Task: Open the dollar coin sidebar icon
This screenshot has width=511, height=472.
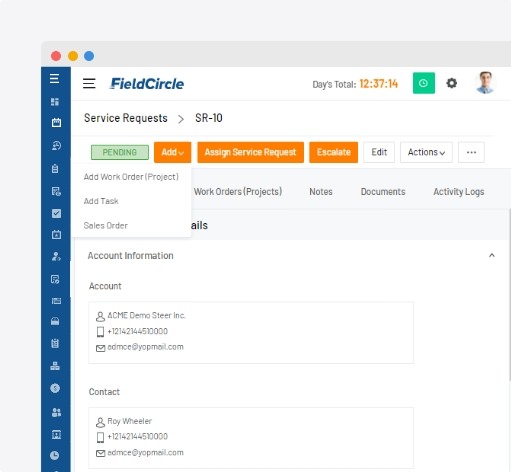Action: pos(55,388)
